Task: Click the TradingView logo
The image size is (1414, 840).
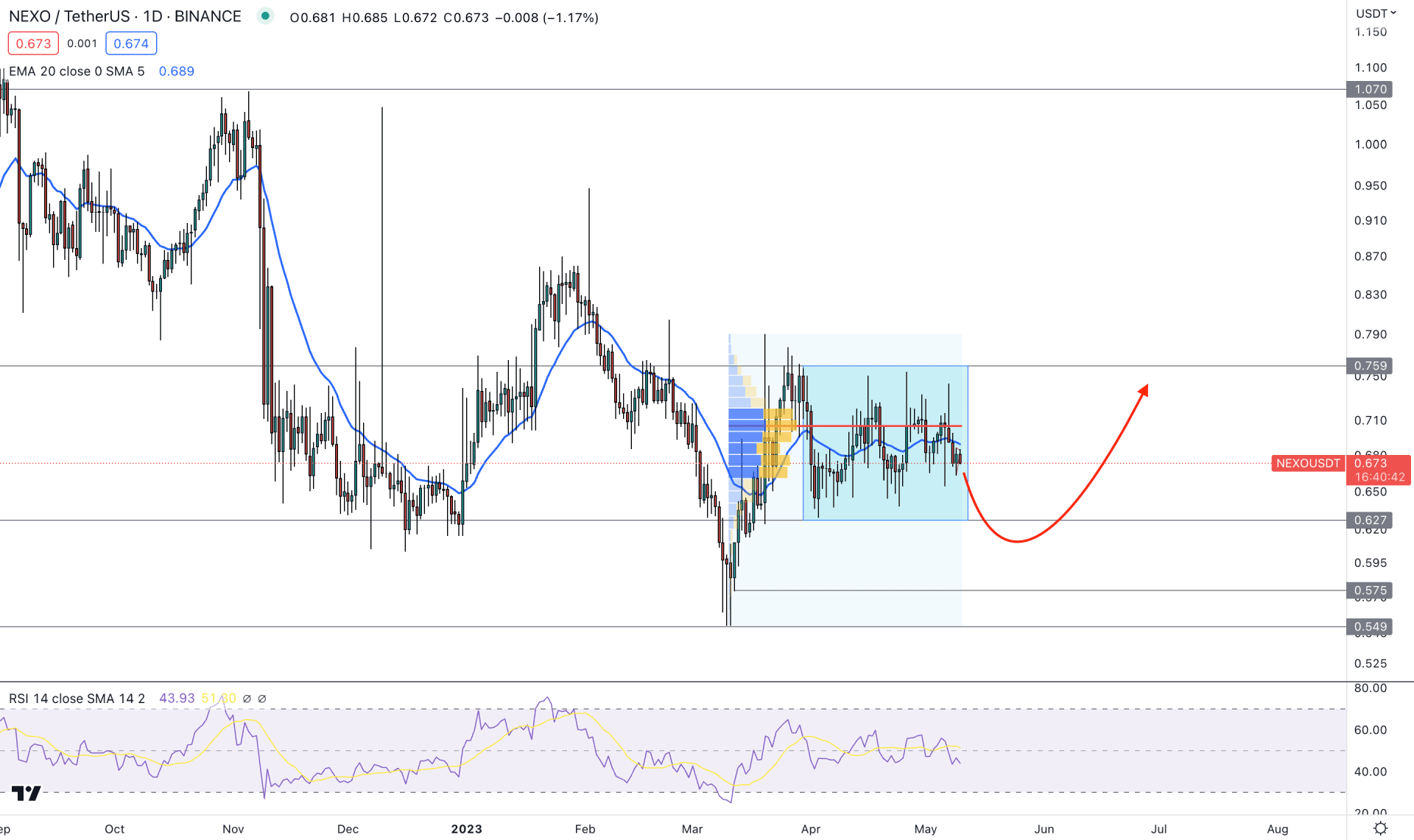Action: pyautogui.click(x=27, y=793)
